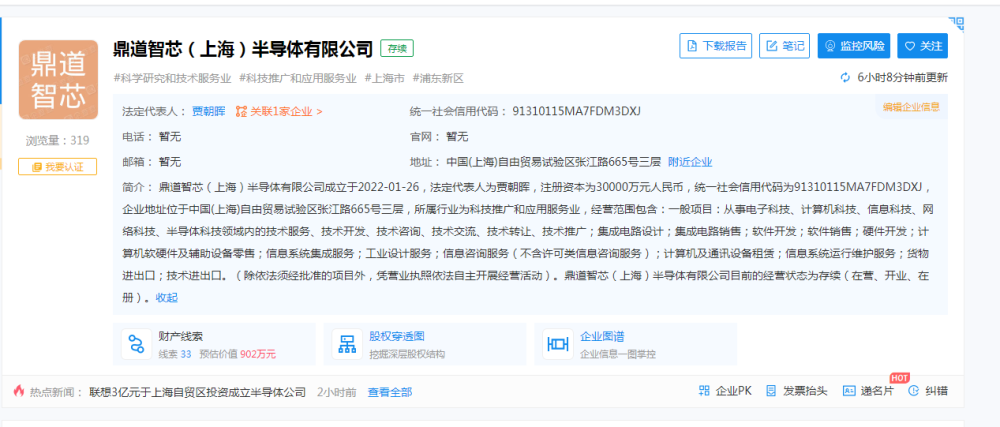This screenshot has height=427, width=1000.
Task: Click the 鼎道智芯 company logo
Action: (58, 80)
